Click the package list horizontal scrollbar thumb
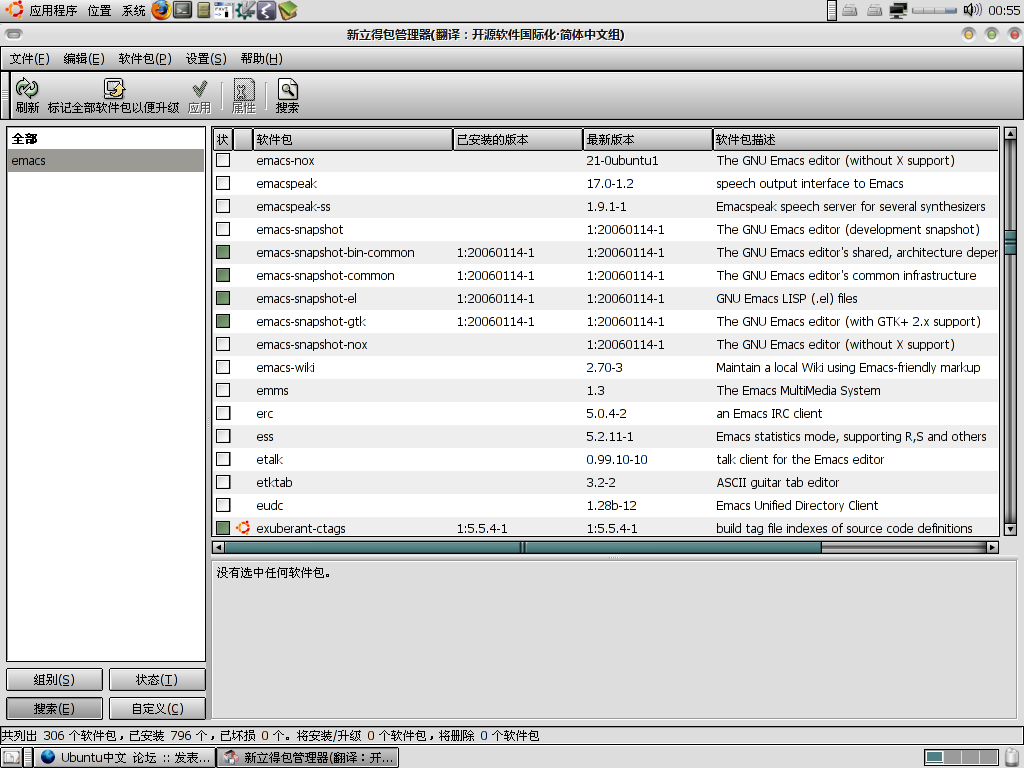Image resolution: width=1024 pixels, height=768 pixels. [x=522, y=547]
